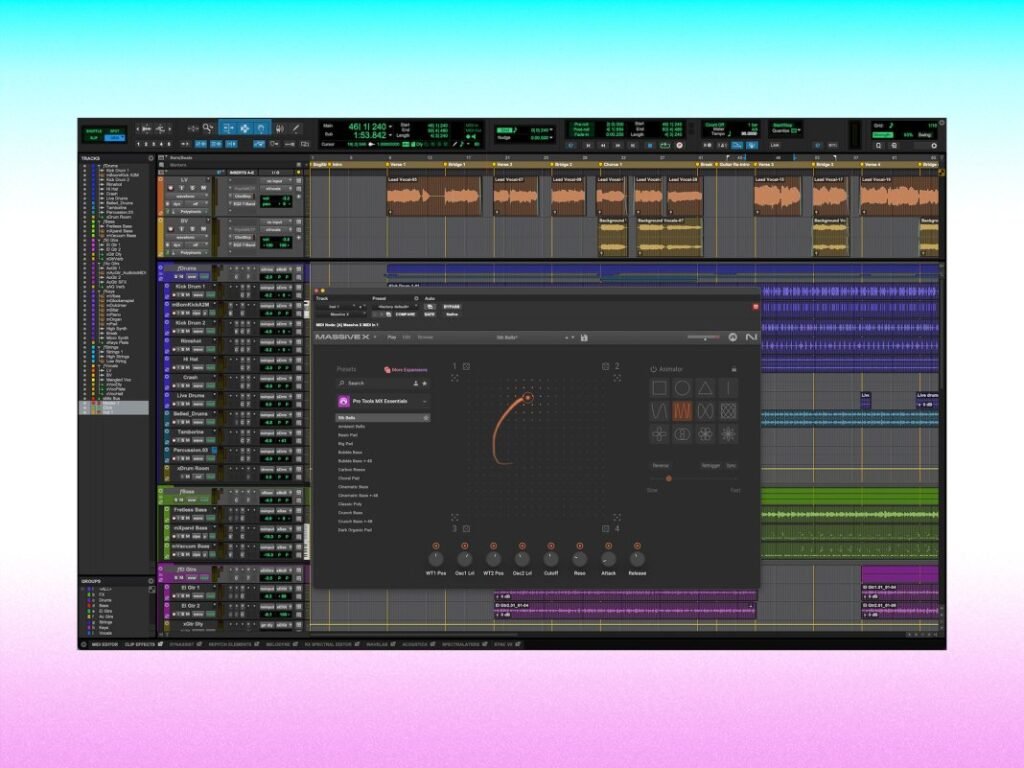Adjust the Animator Slow-Fast speed slider
1024x768 pixels.
tap(694, 479)
